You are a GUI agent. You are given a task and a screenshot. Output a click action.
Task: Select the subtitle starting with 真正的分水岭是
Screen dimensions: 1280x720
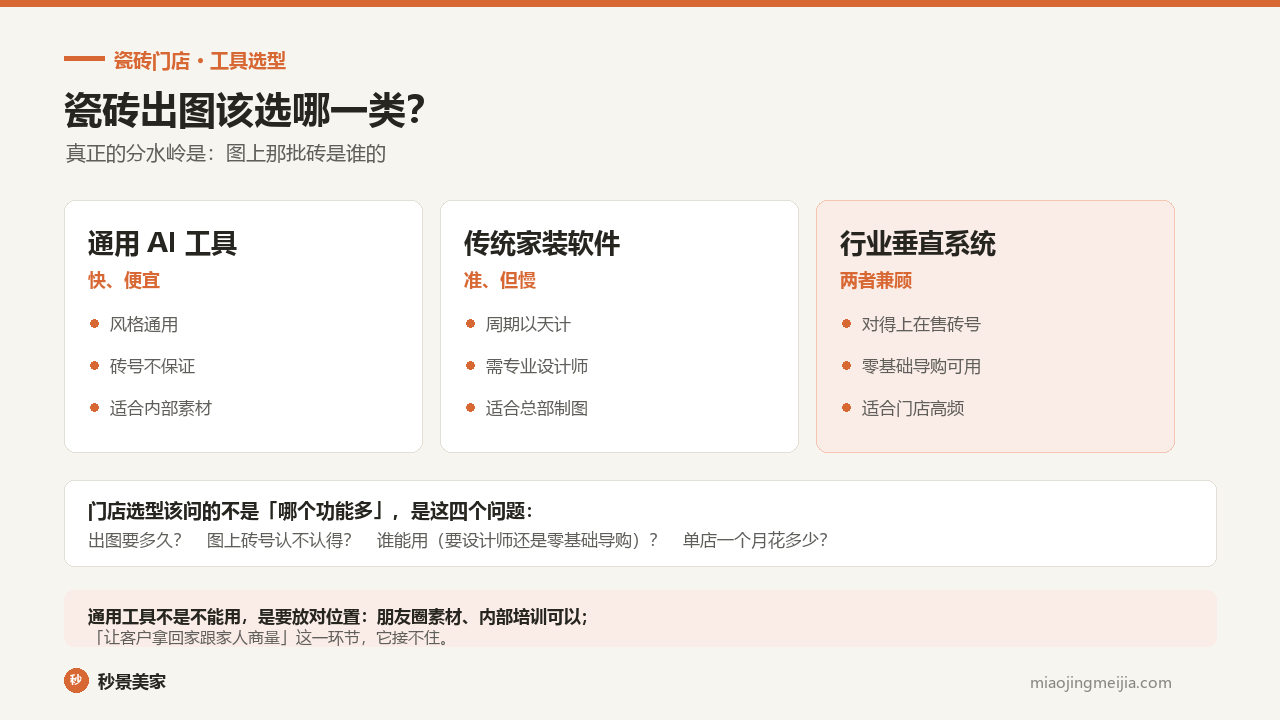(226, 154)
